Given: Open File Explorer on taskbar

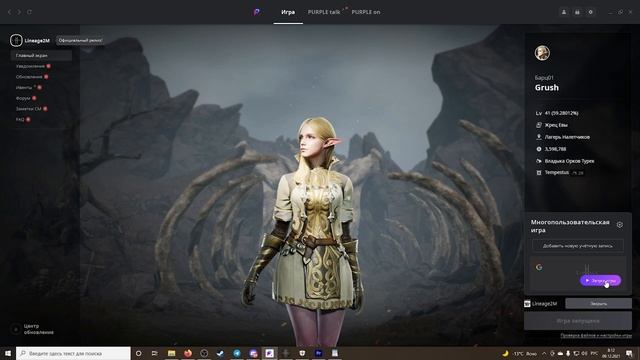Looking at the screenshot, I should coord(171,353).
